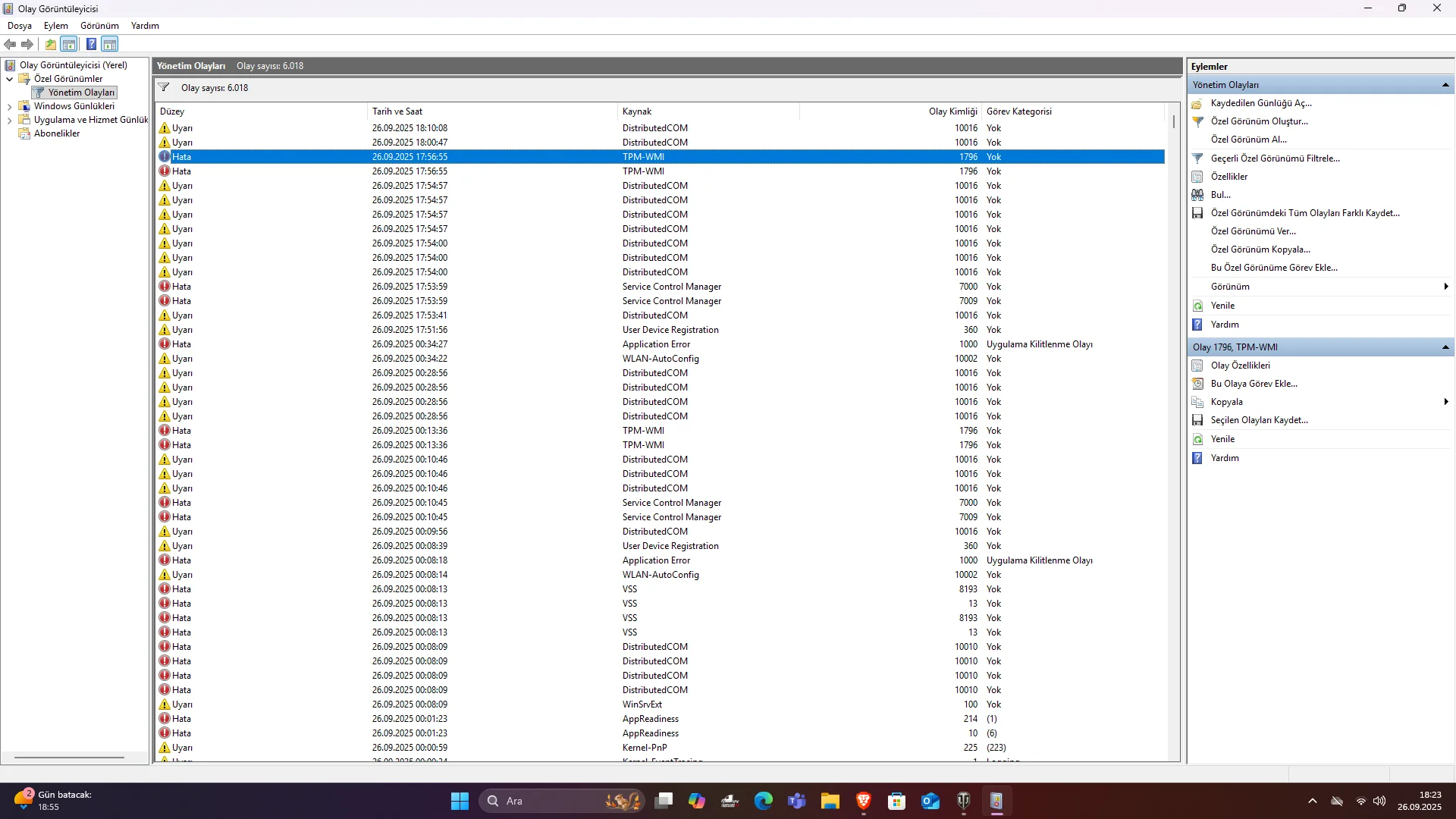Viewport: 1456px width, 819px height.
Task: Collapse the Olay 1796, TPM-WMI section
Action: [1445, 347]
